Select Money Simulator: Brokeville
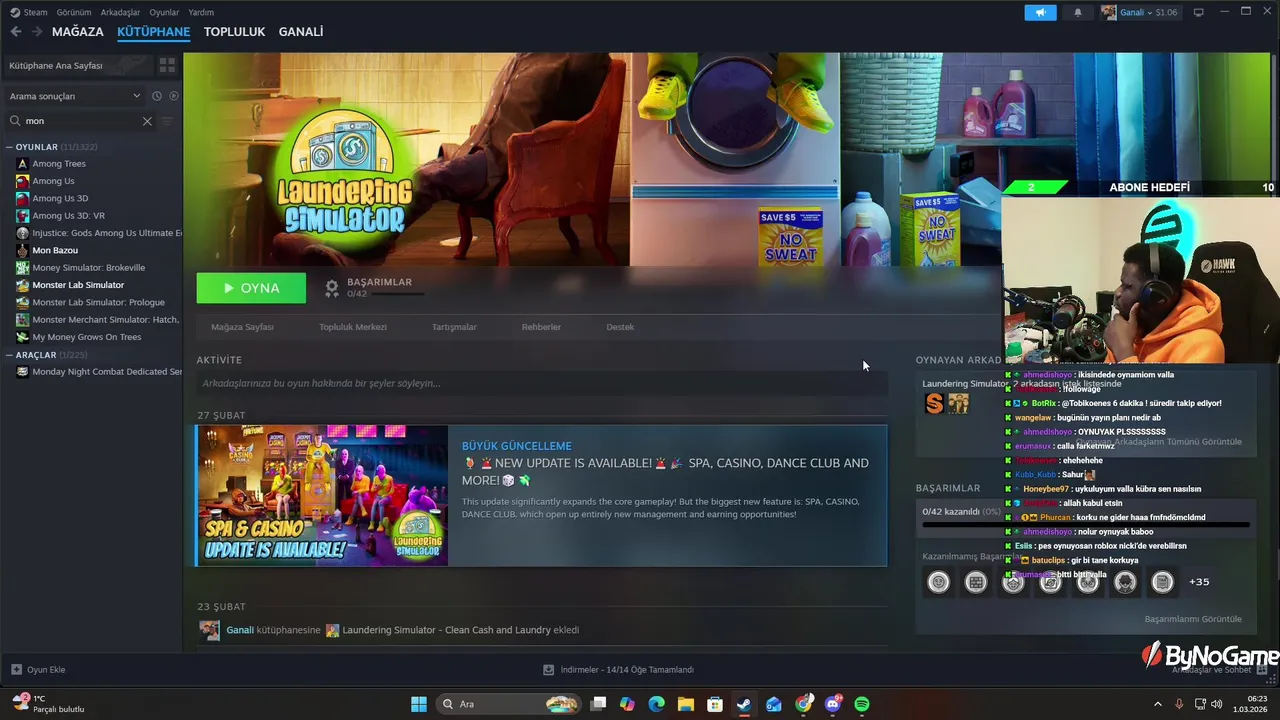Image resolution: width=1280 pixels, height=720 pixels. click(88, 267)
